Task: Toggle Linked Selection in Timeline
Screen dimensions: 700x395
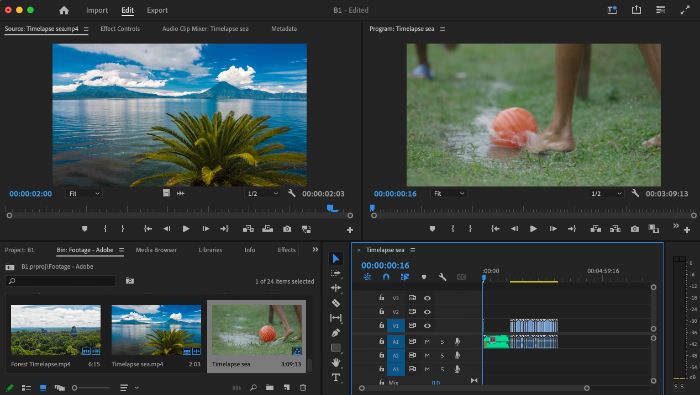Action: click(x=405, y=277)
